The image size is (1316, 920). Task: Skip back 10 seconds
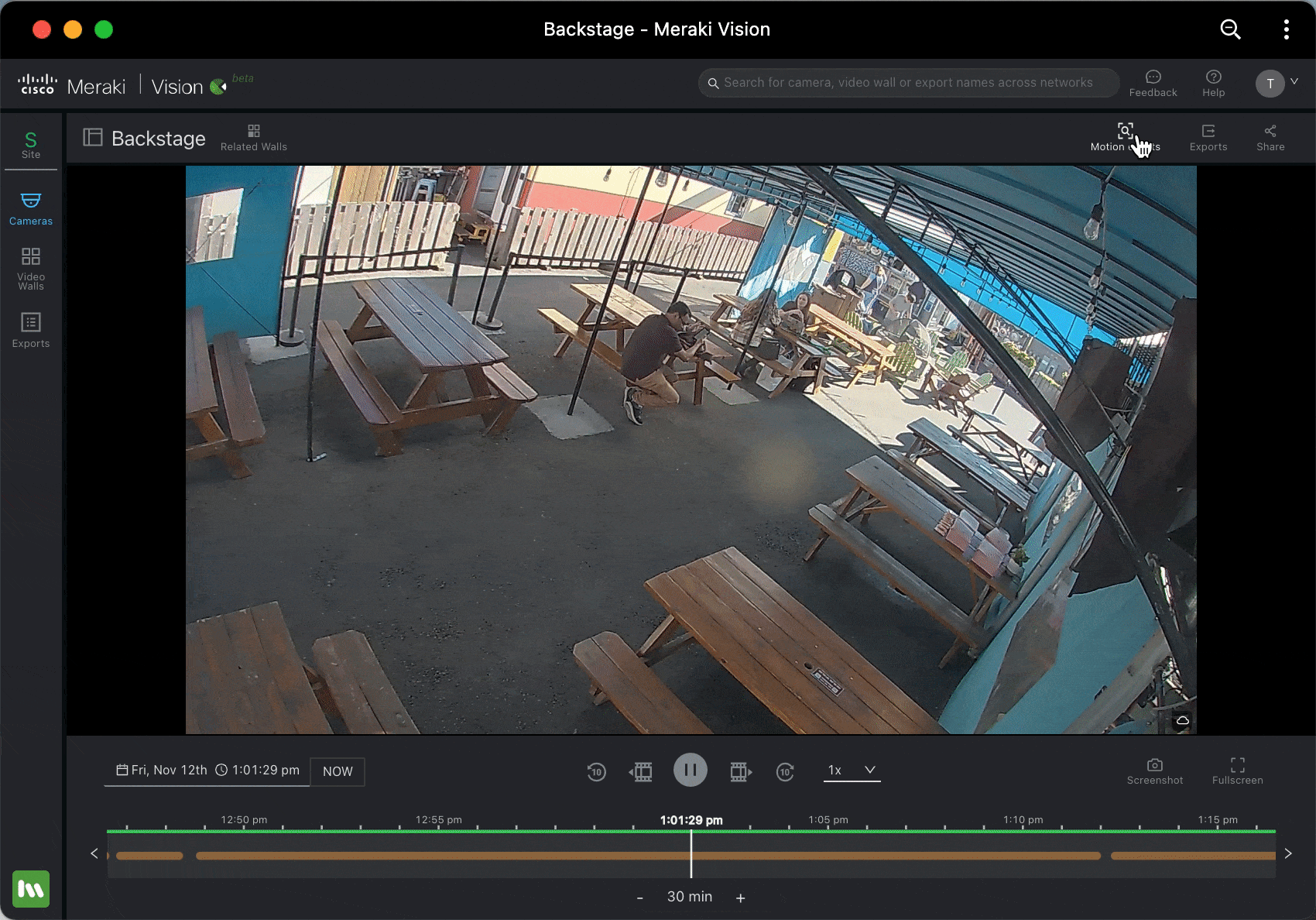pyautogui.click(x=596, y=771)
